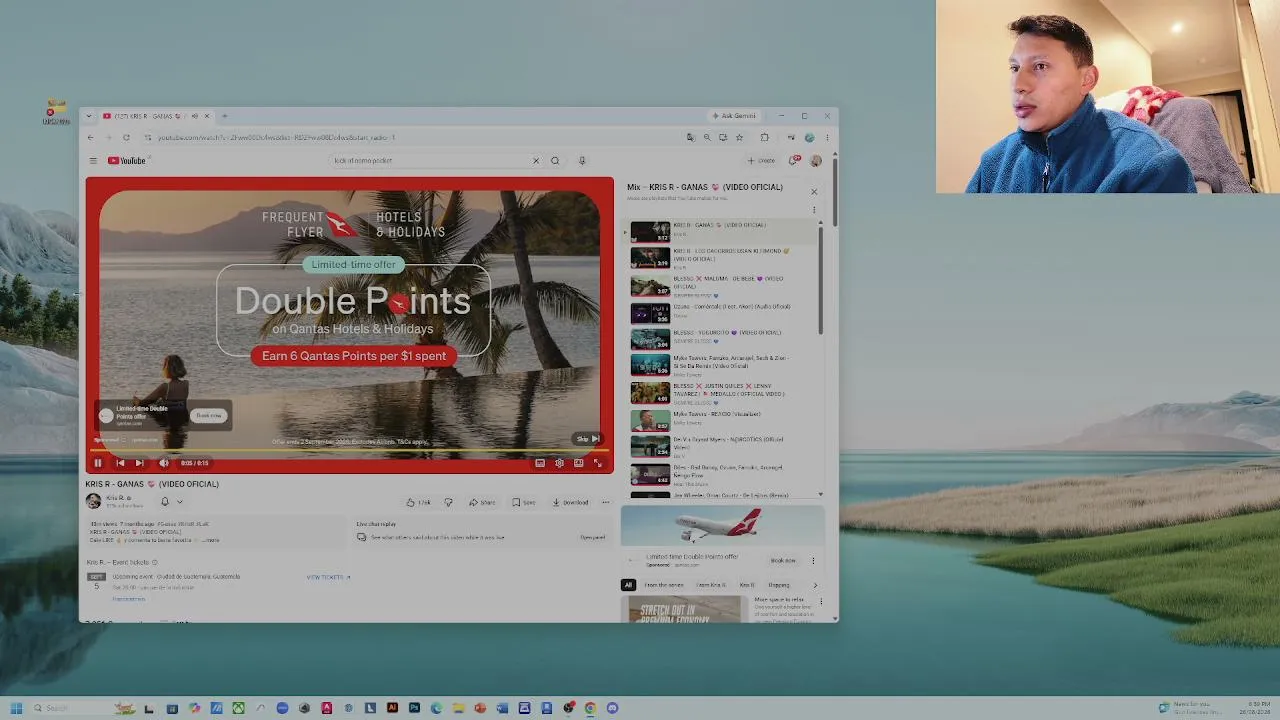Toggle the player subtitles button
Image resolution: width=1280 pixels, height=720 pixels.
click(540, 463)
